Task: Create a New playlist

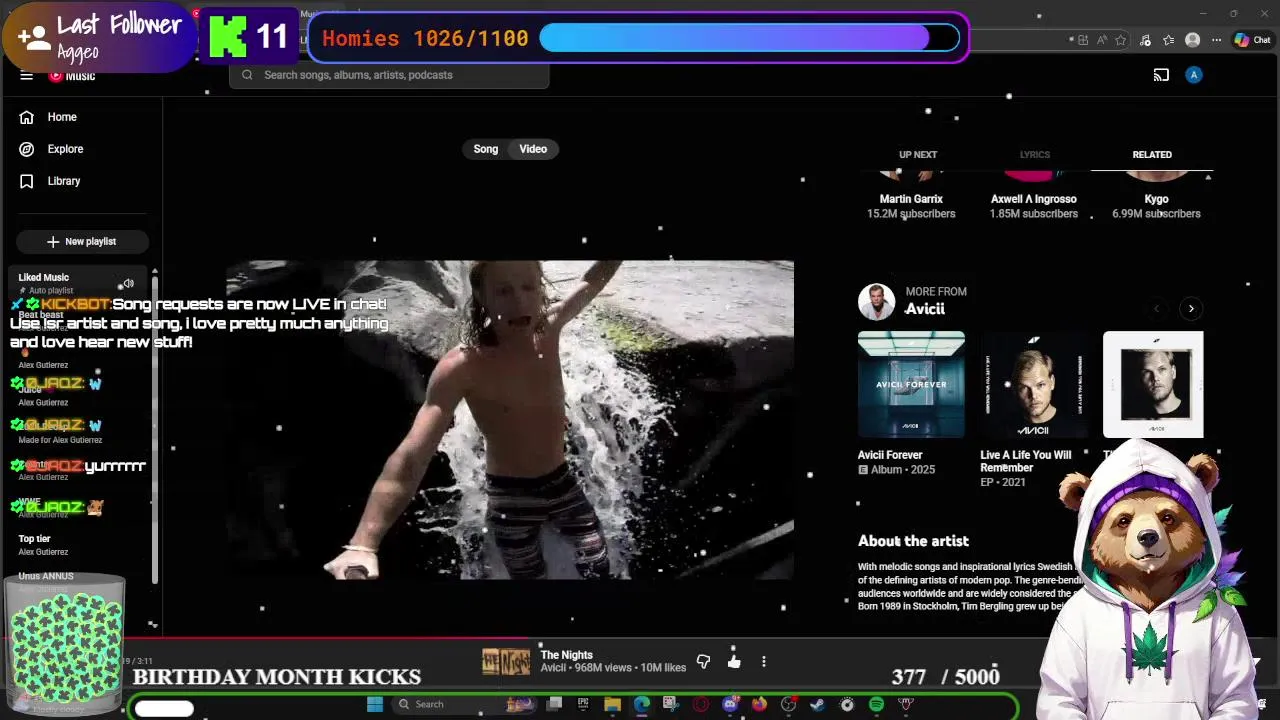Action: pos(82,241)
